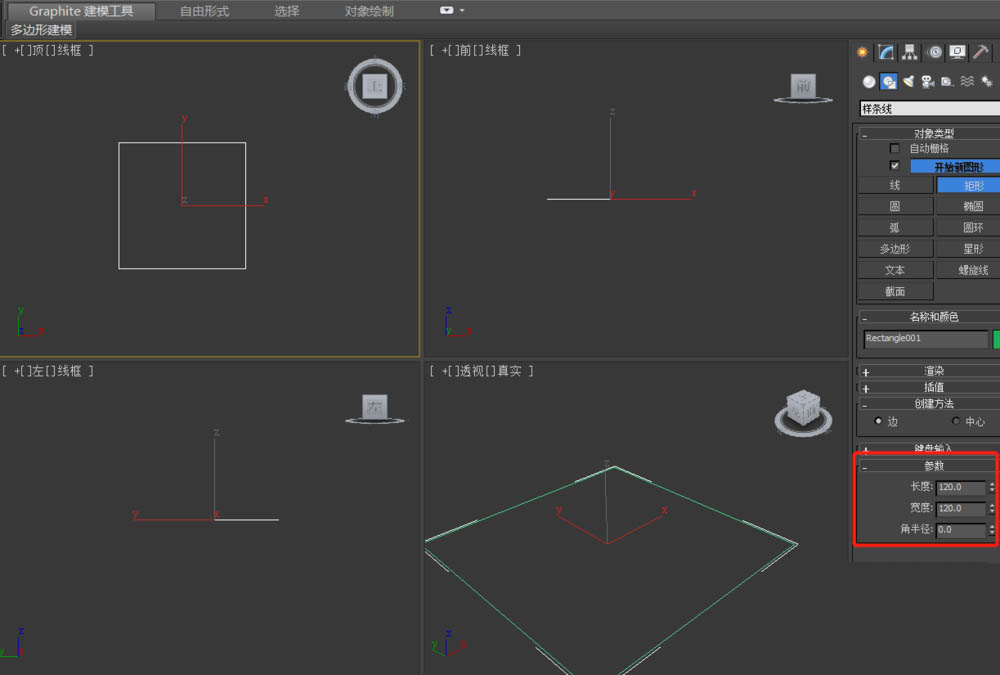The height and width of the screenshot is (675, 1000).
Task: Click the 长度 value input field
Action: pos(960,488)
